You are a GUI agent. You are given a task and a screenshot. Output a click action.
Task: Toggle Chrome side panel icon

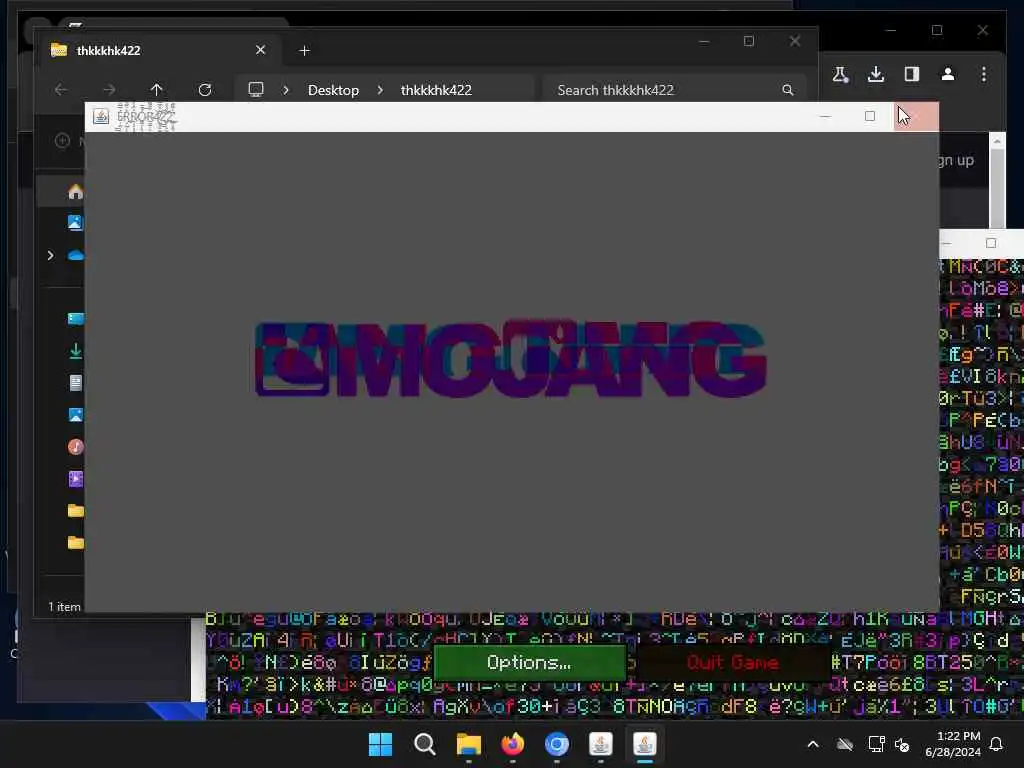click(x=912, y=74)
